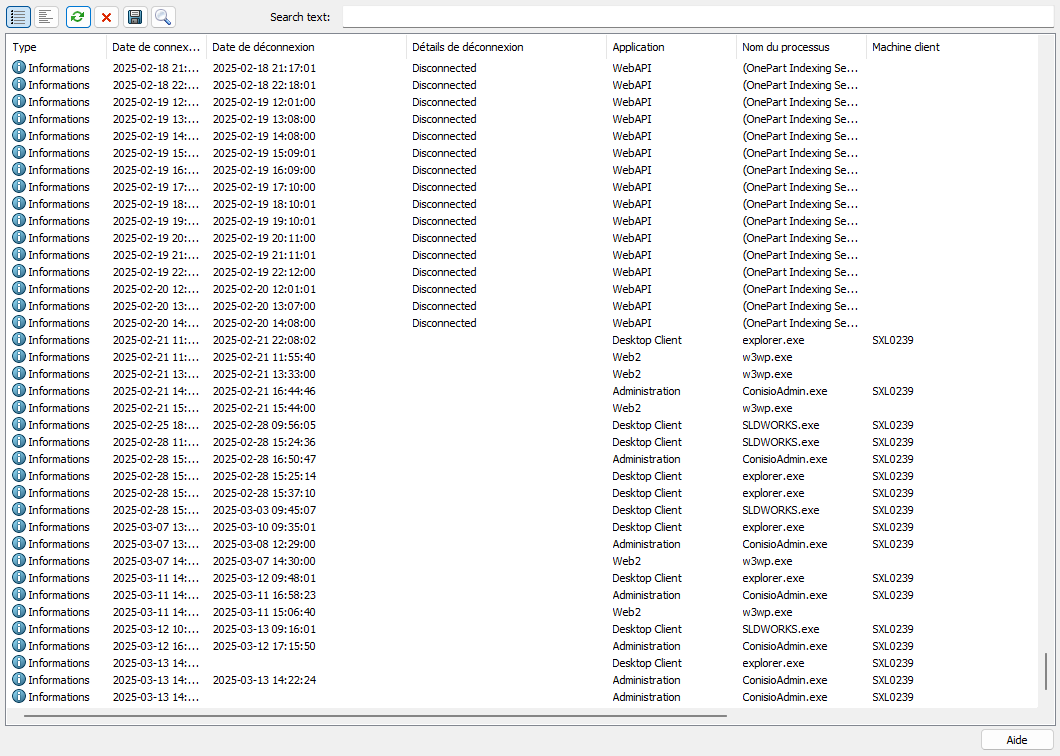This screenshot has height=756, width=1060.
Task: Sort by Date de déconnexion column header
Action: click(305, 47)
